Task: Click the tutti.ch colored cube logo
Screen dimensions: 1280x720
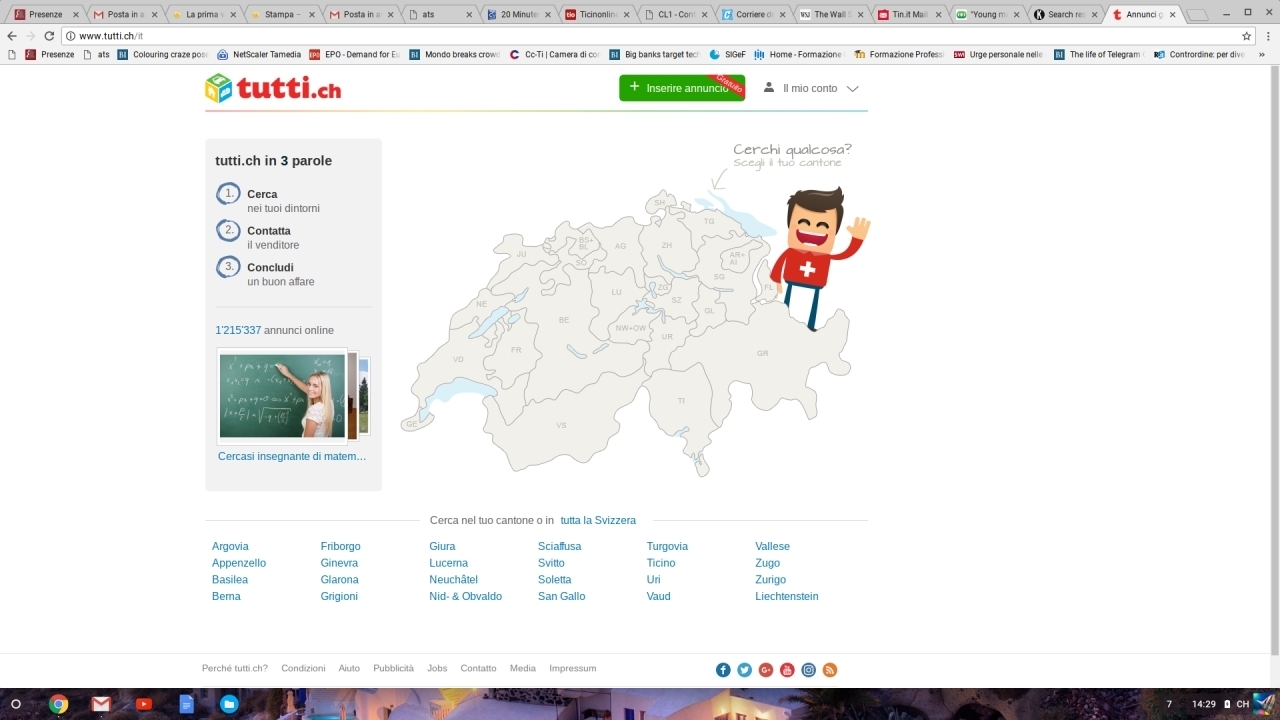Action: pos(219,88)
